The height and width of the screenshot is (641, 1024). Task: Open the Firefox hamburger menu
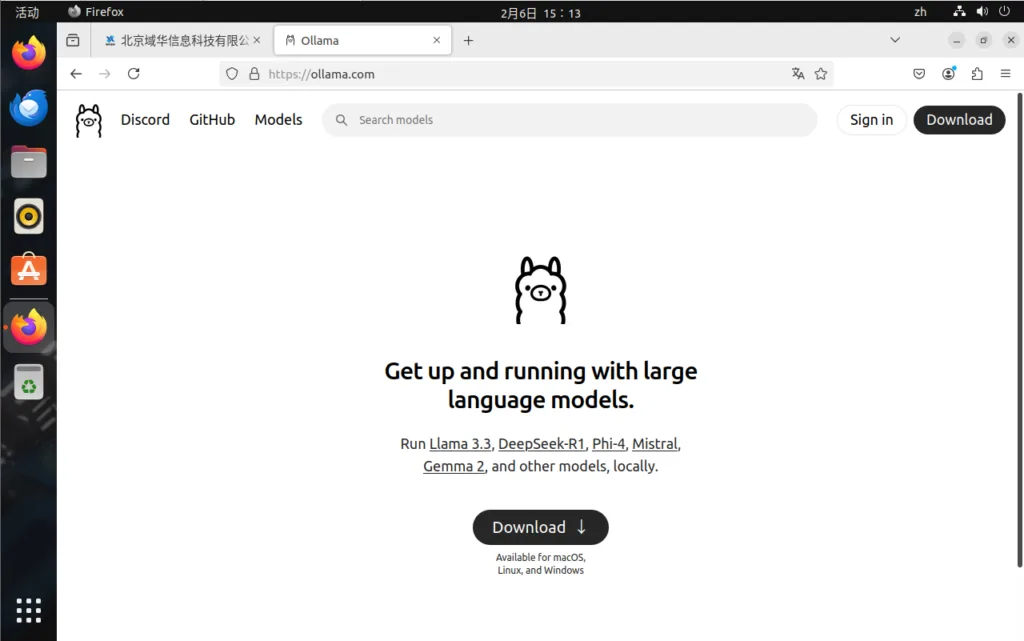point(1006,74)
